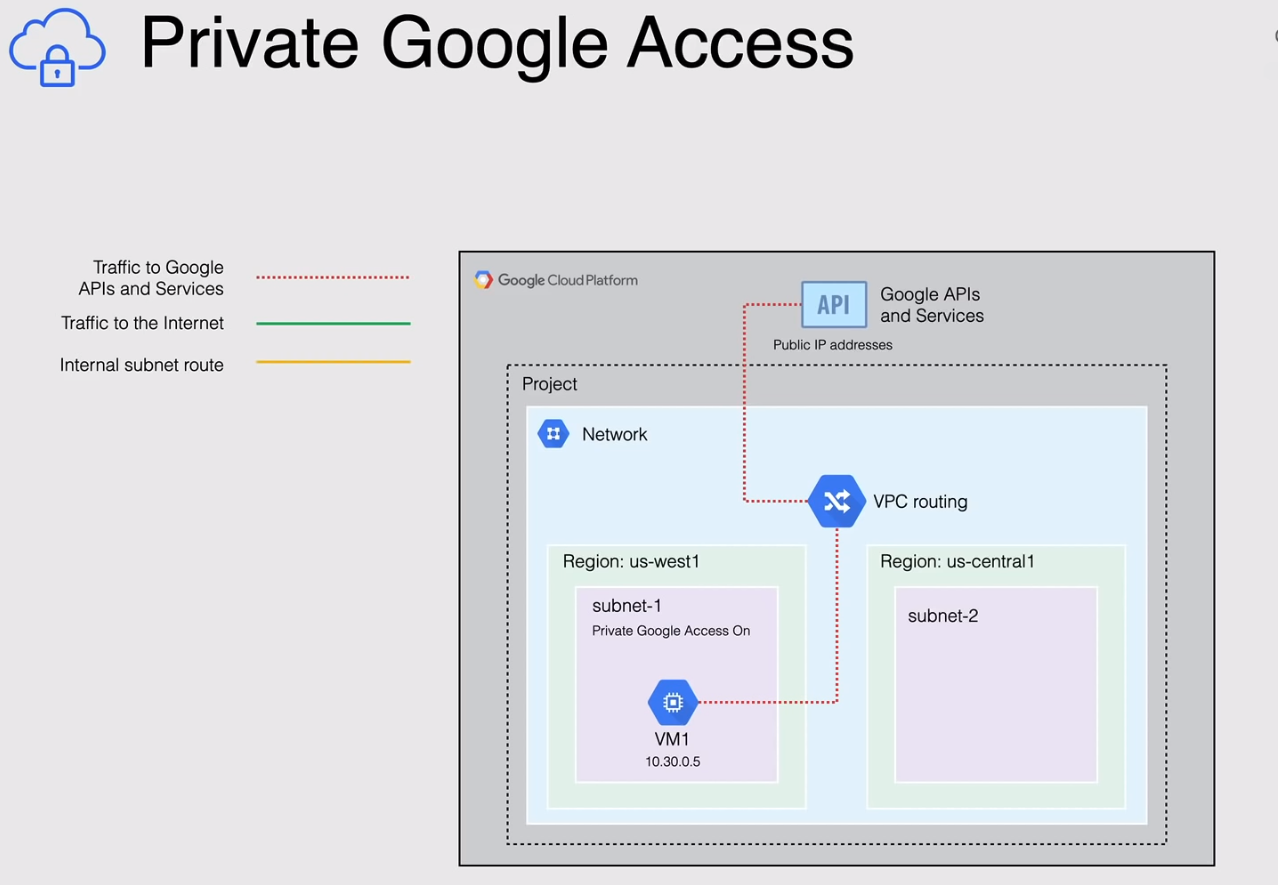Click the Google Cloud Platform logo
Viewport: 1278px width, 885px height.
pyautogui.click(x=483, y=280)
